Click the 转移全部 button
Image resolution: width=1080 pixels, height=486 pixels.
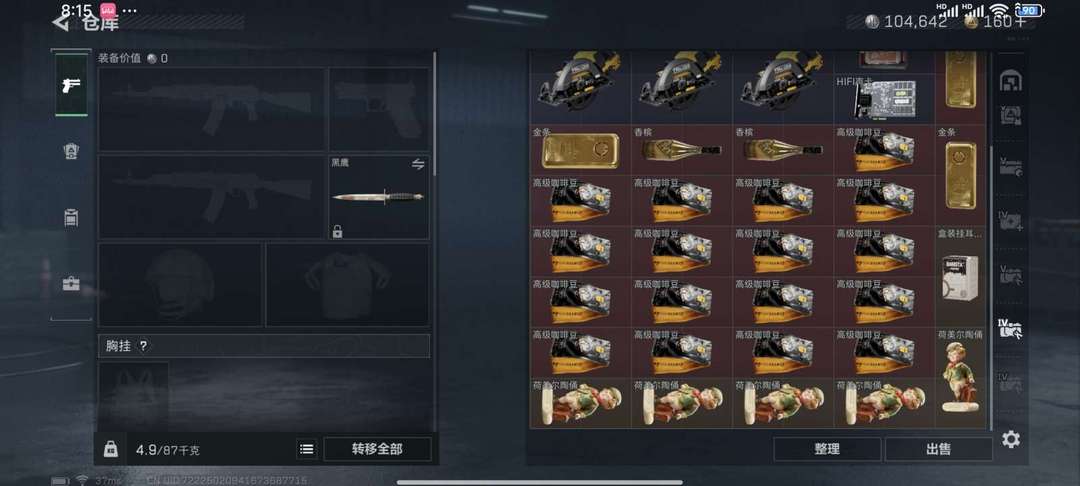pyautogui.click(x=377, y=450)
